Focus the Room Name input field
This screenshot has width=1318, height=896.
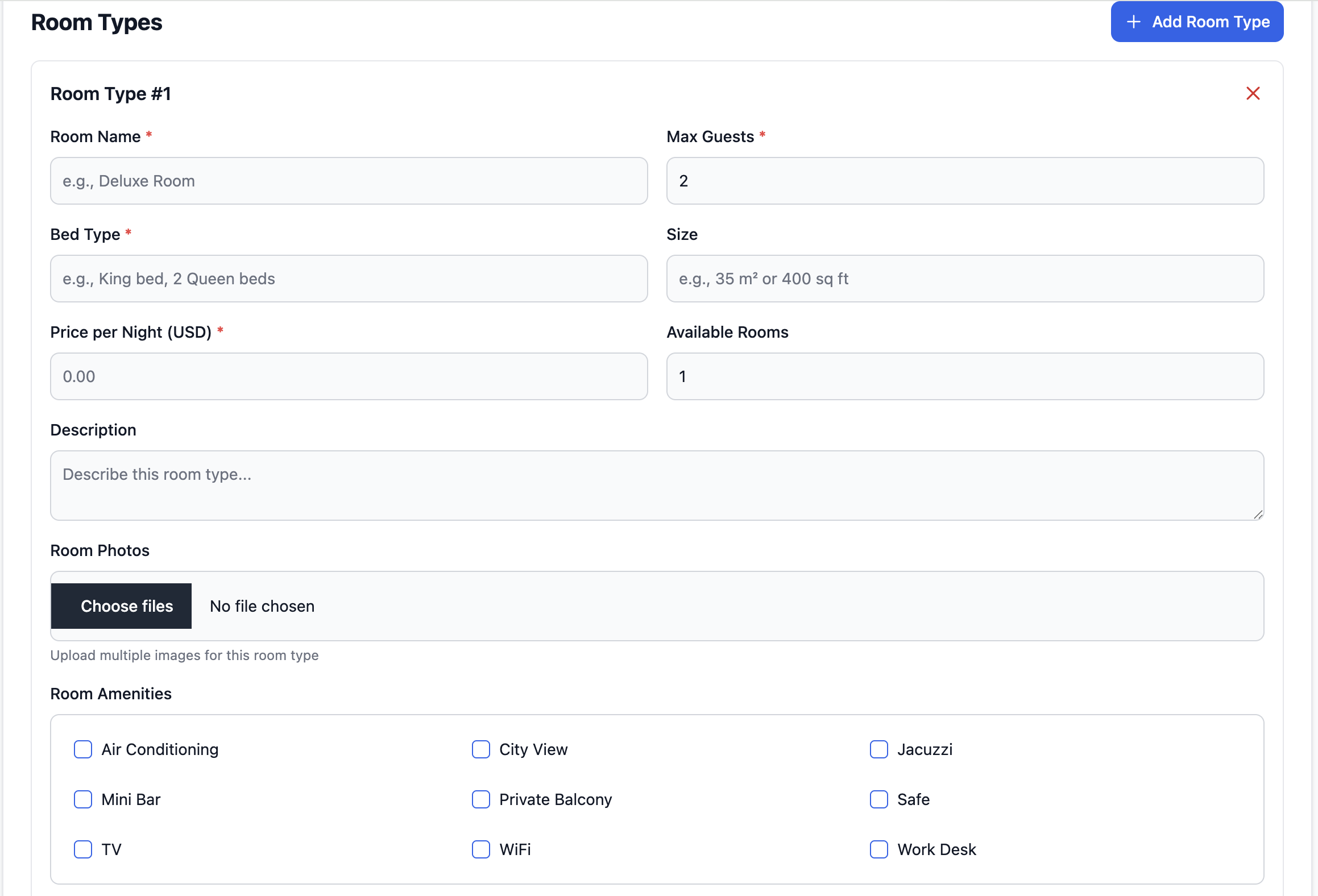point(349,181)
